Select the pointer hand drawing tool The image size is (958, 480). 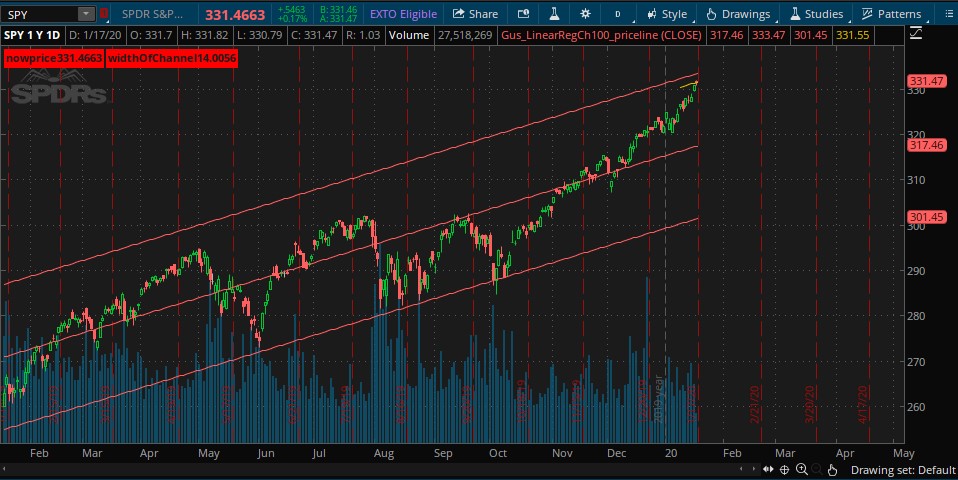[832, 470]
